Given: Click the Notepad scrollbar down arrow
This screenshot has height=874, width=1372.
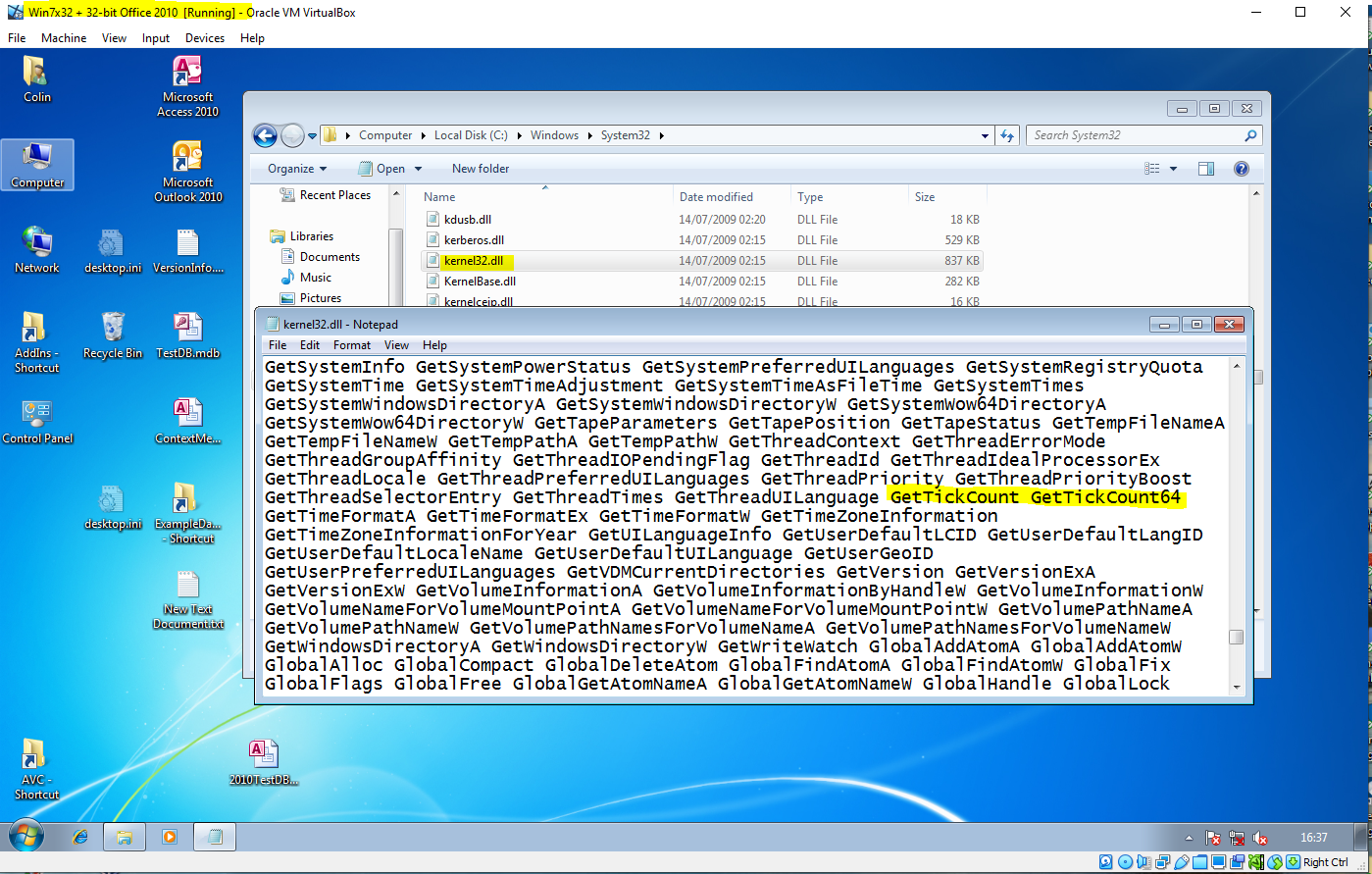Looking at the screenshot, I should point(1237,687).
